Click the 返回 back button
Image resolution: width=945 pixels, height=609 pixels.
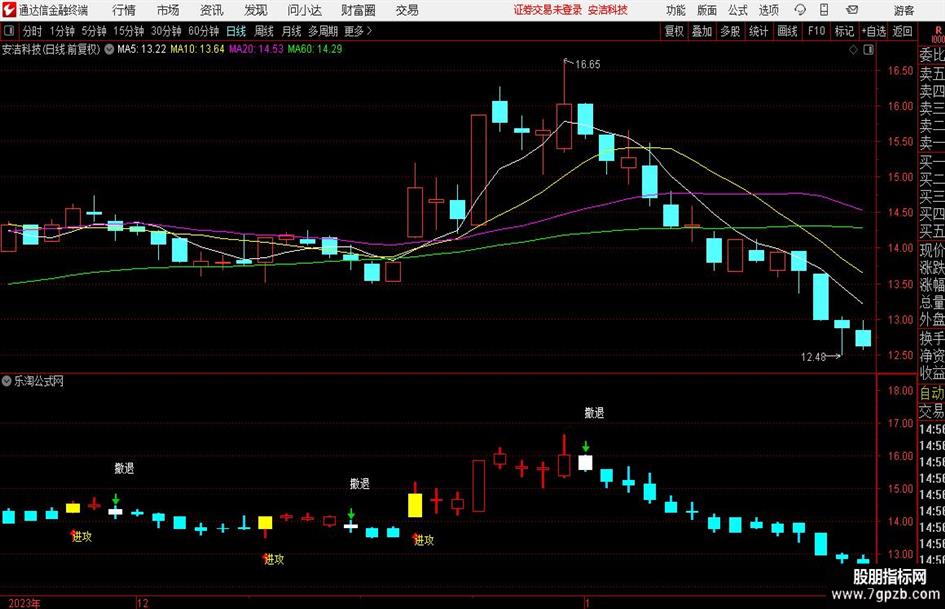pos(902,31)
